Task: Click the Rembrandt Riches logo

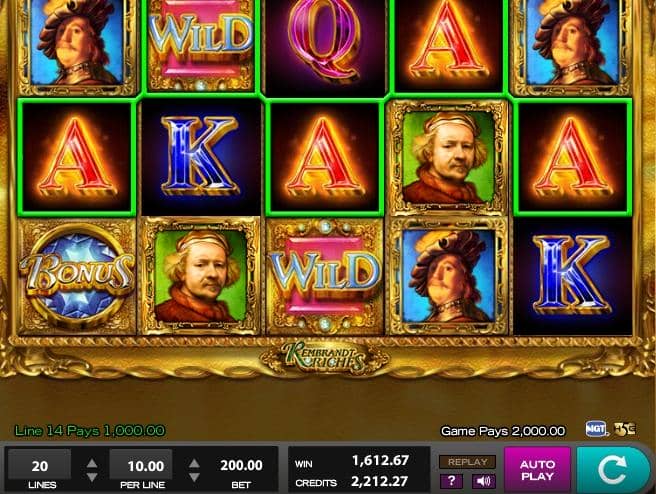Action: click(325, 357)
